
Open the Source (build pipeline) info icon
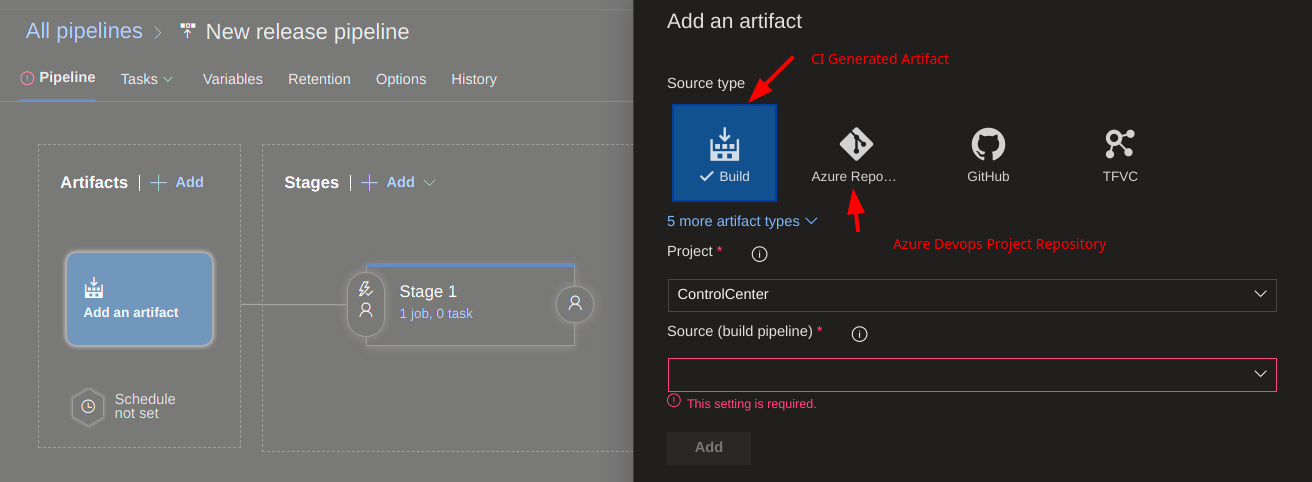pos(859,334)
